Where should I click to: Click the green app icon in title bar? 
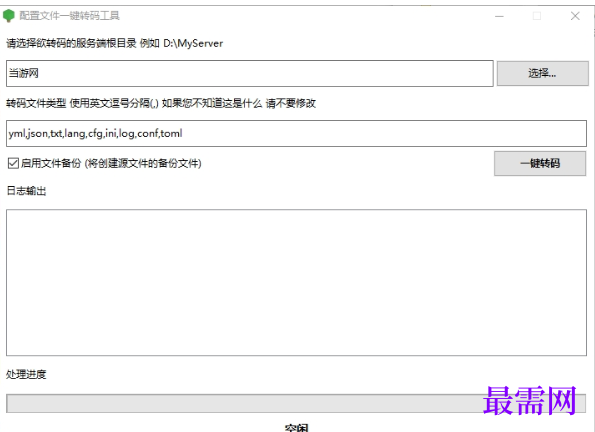8,16
